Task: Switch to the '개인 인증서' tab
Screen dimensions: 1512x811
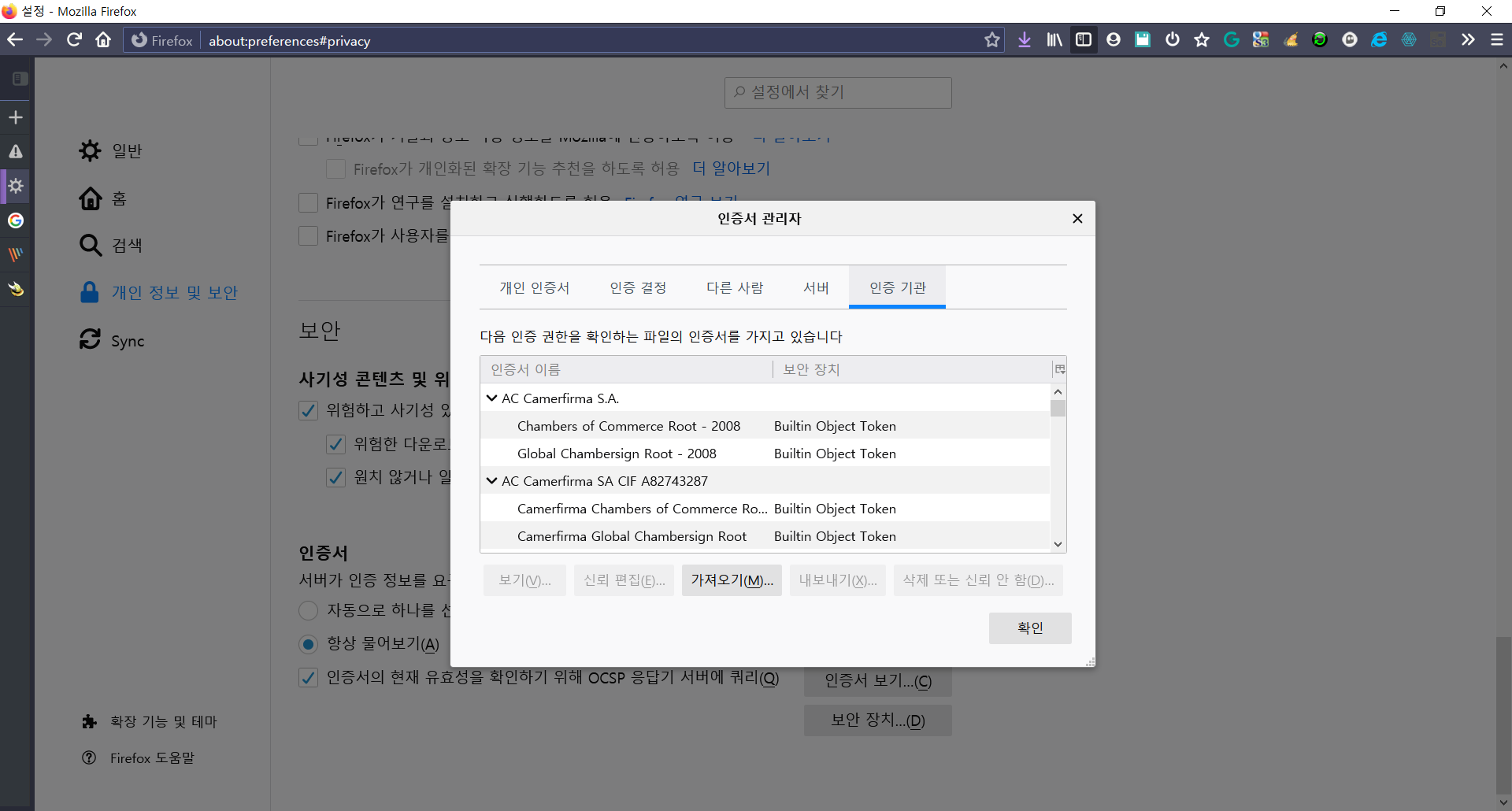Action: point(534,288)
